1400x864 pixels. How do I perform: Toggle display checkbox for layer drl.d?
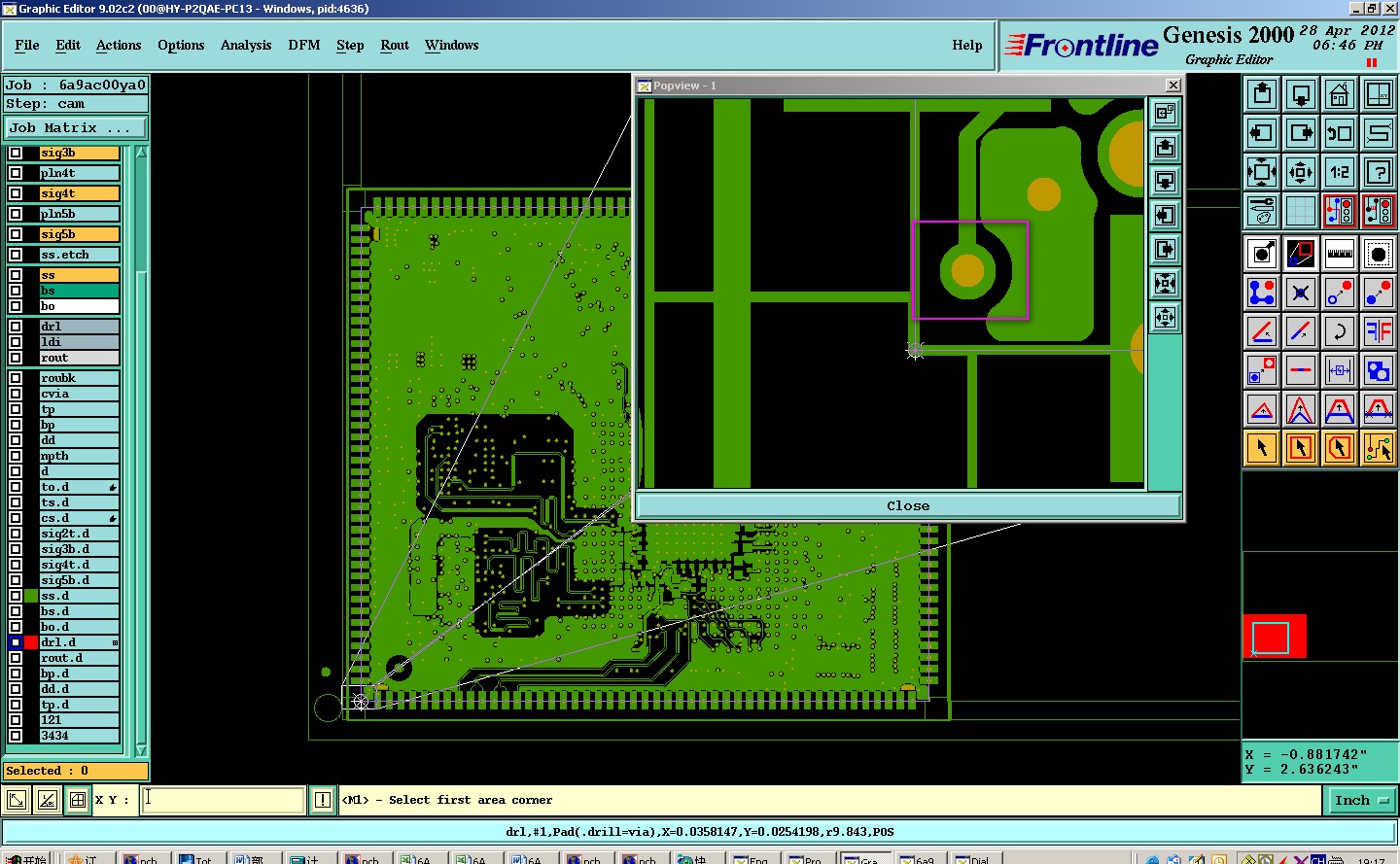click(x=16, y=642)
